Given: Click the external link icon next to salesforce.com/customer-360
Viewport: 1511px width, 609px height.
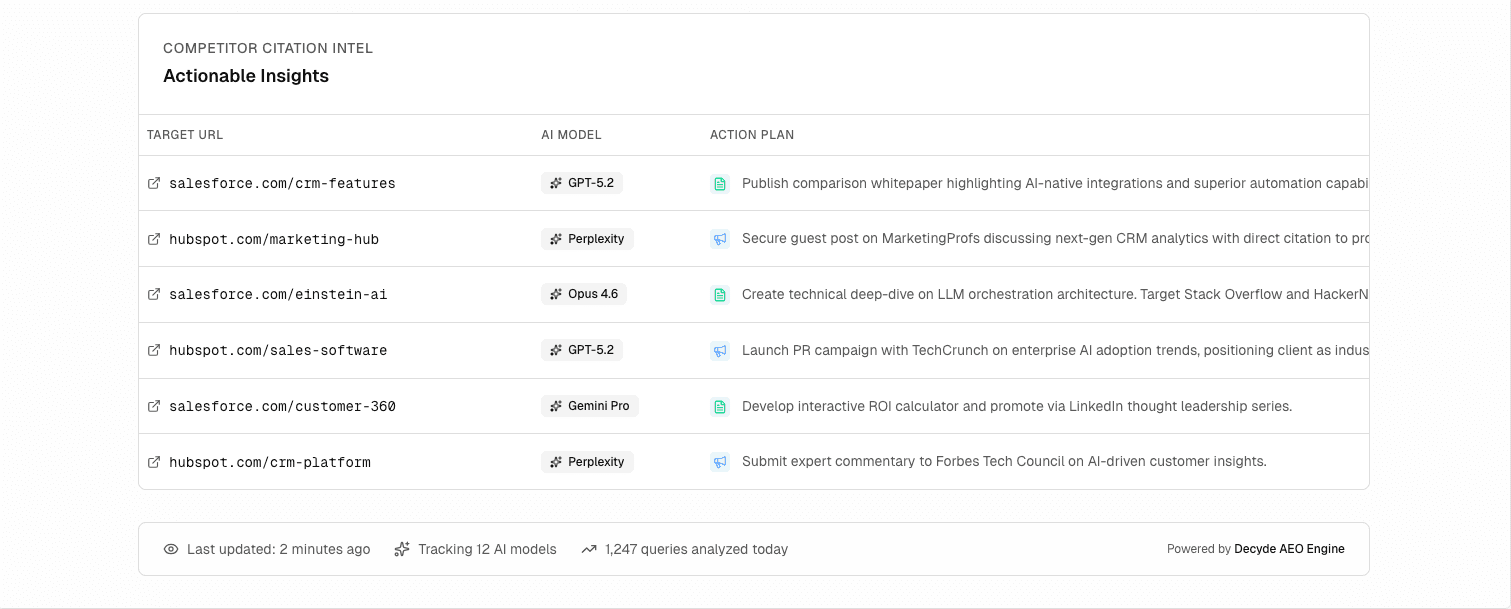Looking at the screenshot, I should (x=154, y=406).
